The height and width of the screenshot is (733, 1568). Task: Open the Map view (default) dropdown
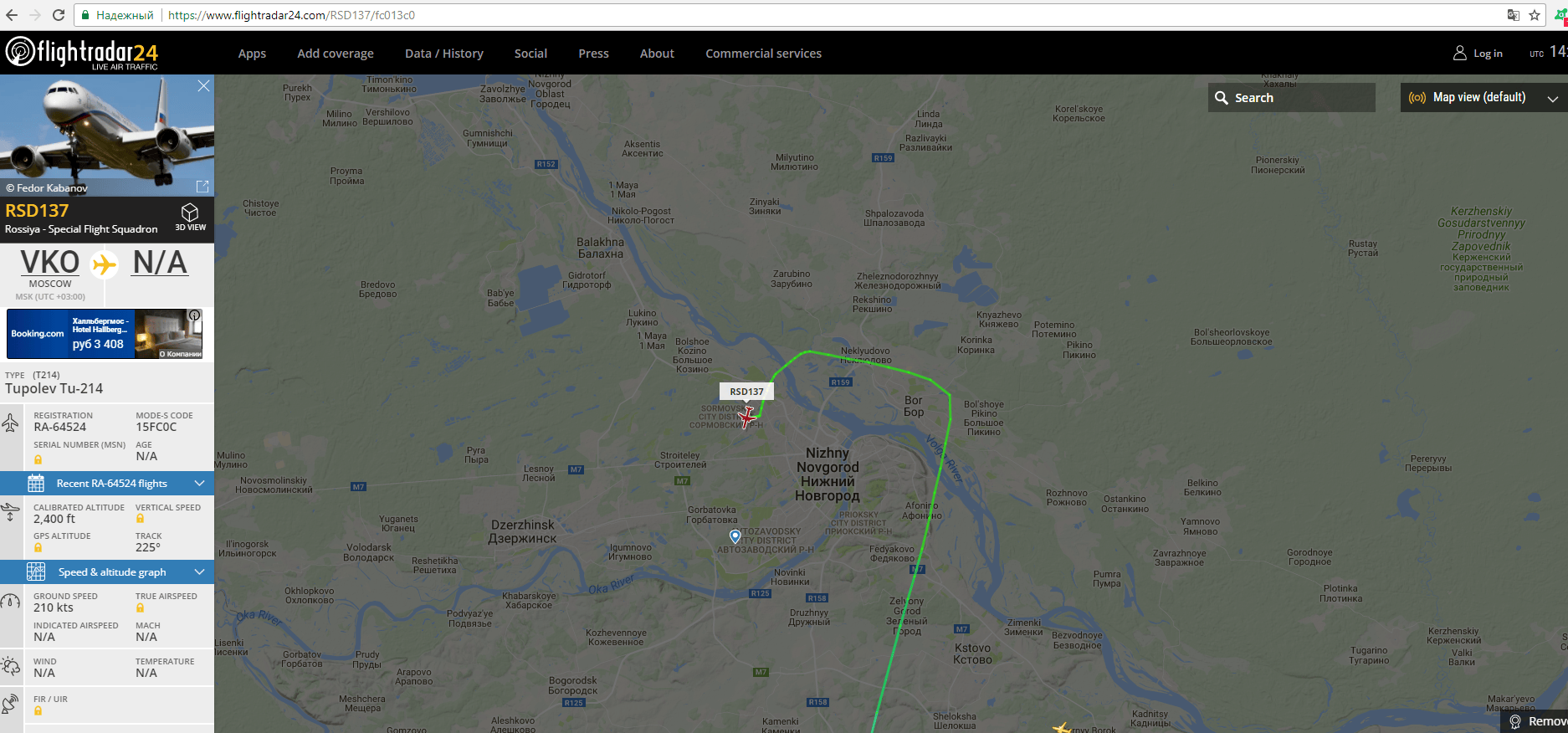coord(1483,97)
